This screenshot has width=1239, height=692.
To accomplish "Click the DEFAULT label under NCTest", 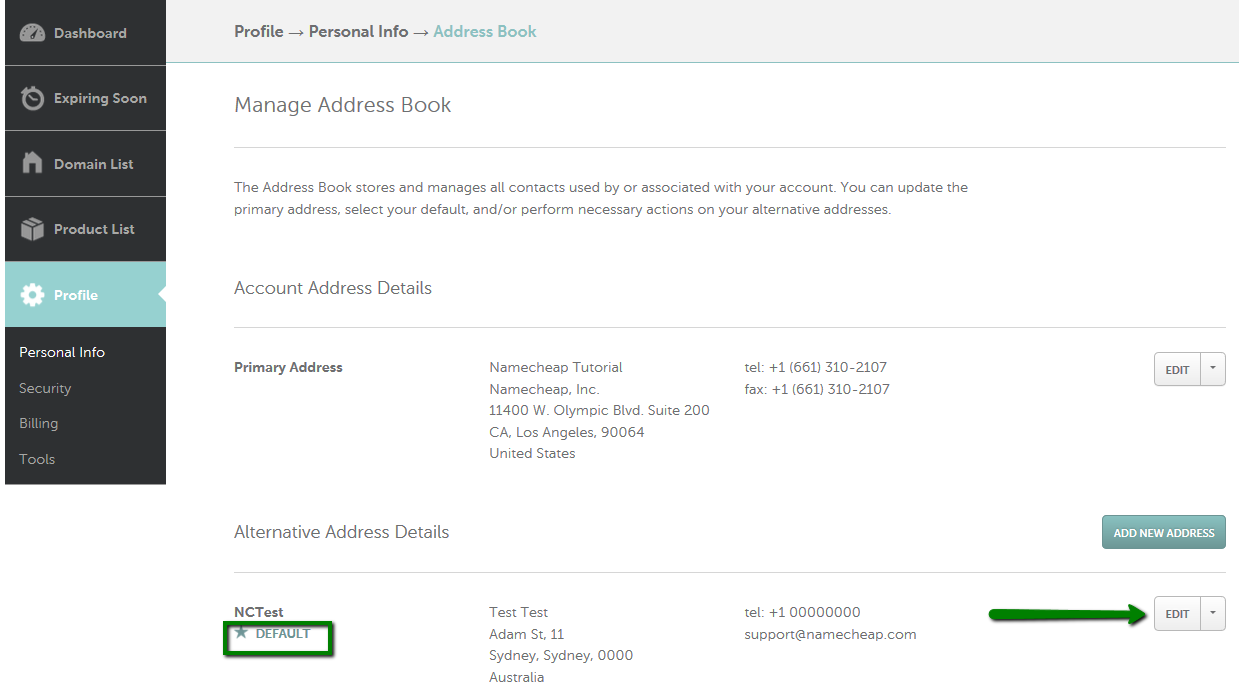I will [x=283, y=634].
